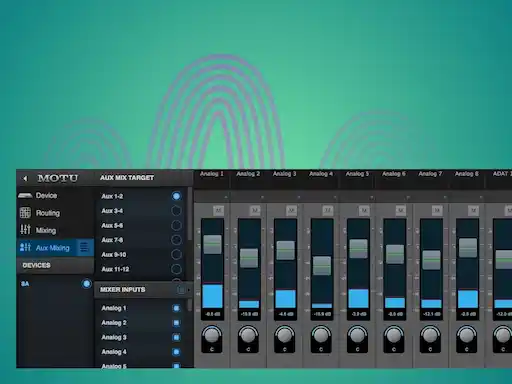Click the Analog 8 pan knob
The height and width of the screenshot is (384, 512).
pyautogui.click(x=467, y=336)
